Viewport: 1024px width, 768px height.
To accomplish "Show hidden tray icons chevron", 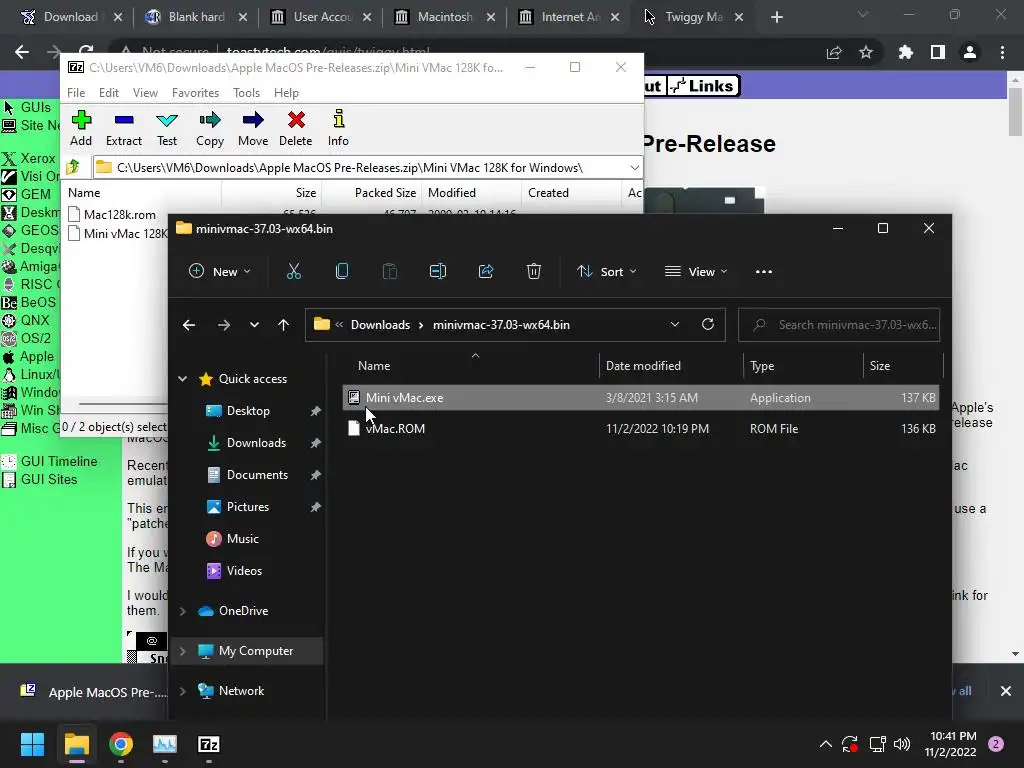I will pos(825,744).
